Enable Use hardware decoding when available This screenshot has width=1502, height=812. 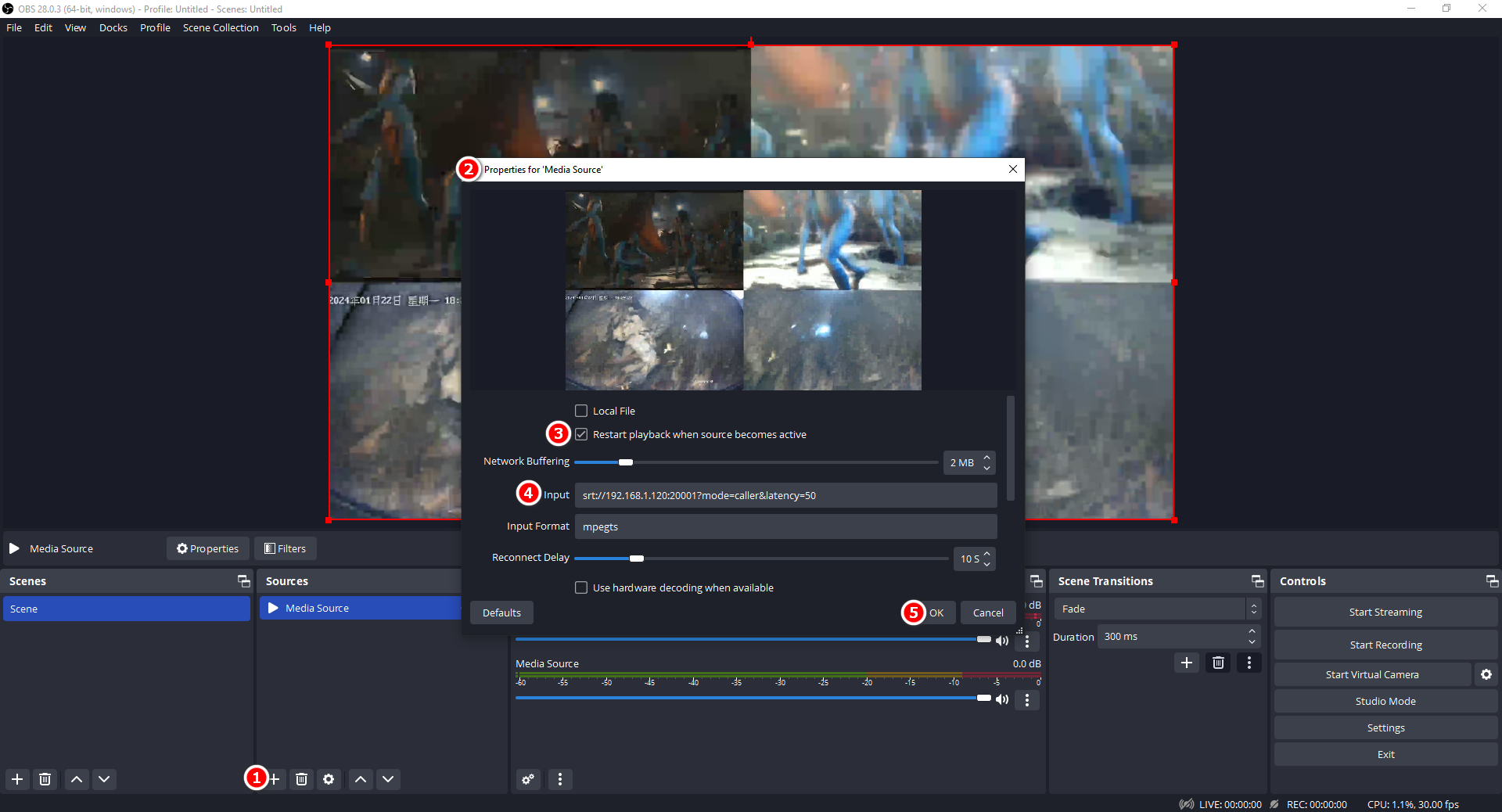(x=581, y=587)
